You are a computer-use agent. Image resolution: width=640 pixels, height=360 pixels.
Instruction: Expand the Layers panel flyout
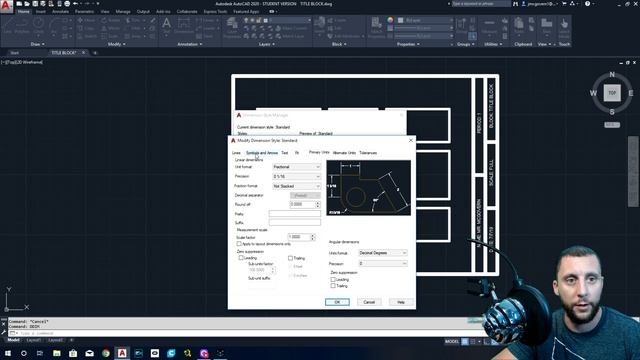(267, 44)
